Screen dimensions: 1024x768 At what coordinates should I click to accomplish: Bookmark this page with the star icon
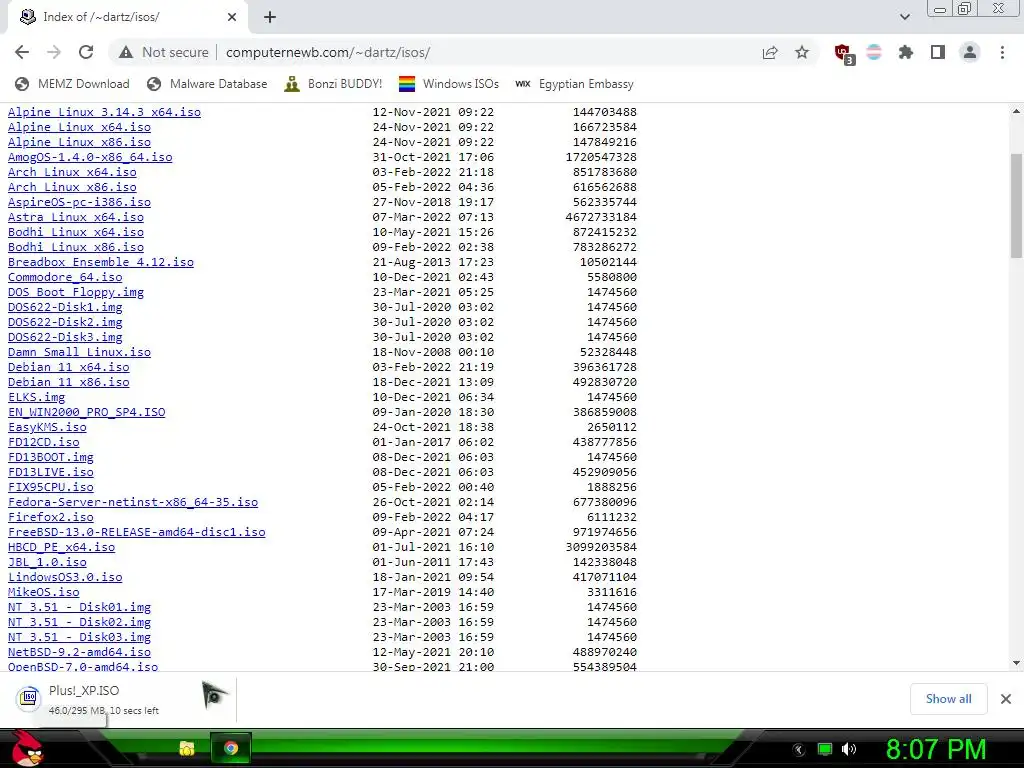coord(802,52)
